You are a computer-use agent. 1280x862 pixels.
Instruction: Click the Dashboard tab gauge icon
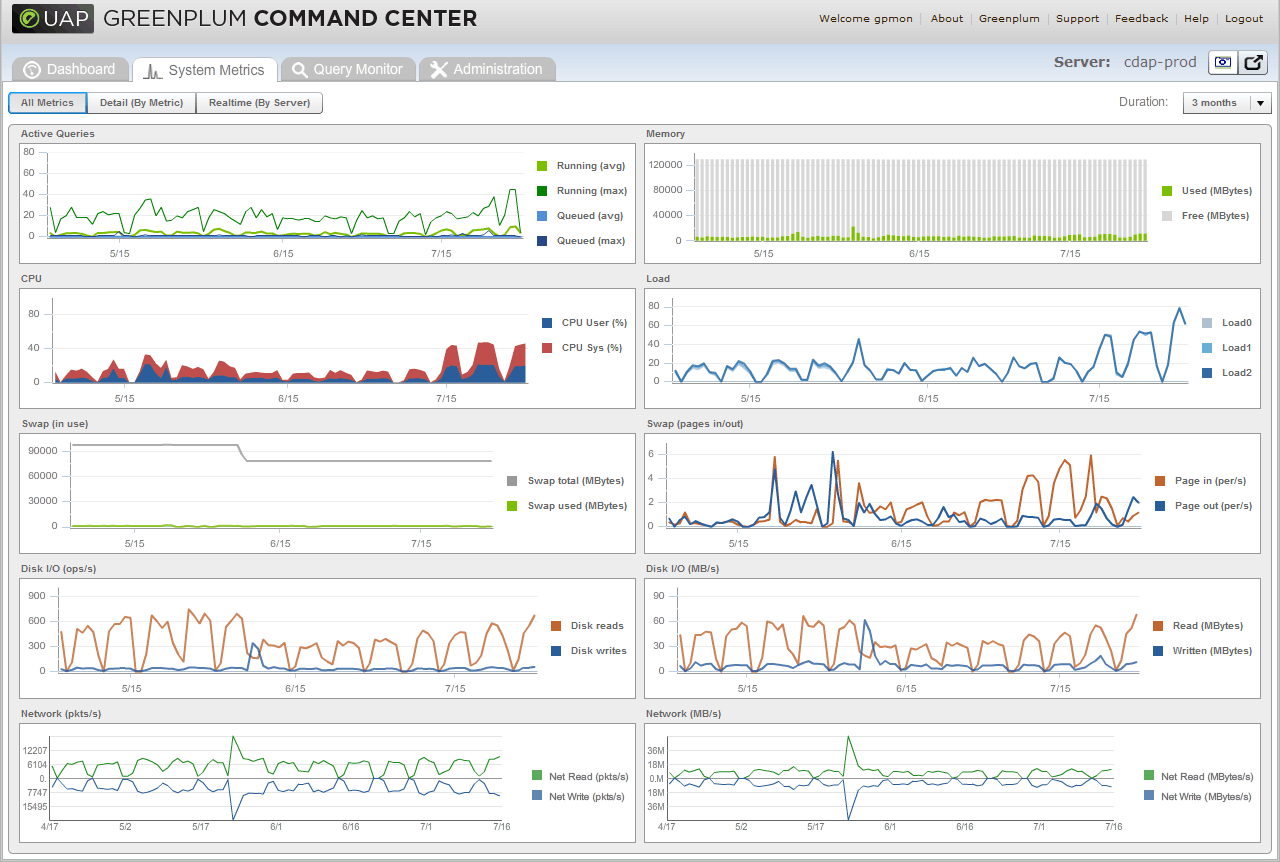[32, 70]
